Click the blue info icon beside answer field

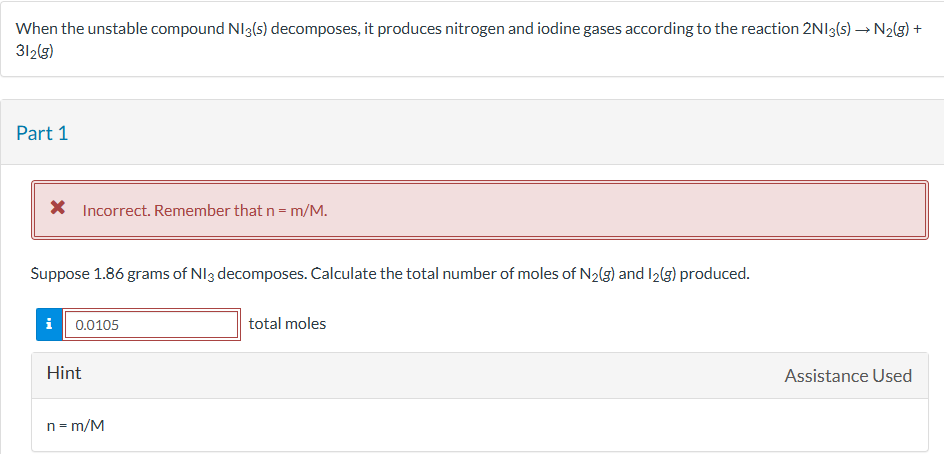(x=47, y=324)
